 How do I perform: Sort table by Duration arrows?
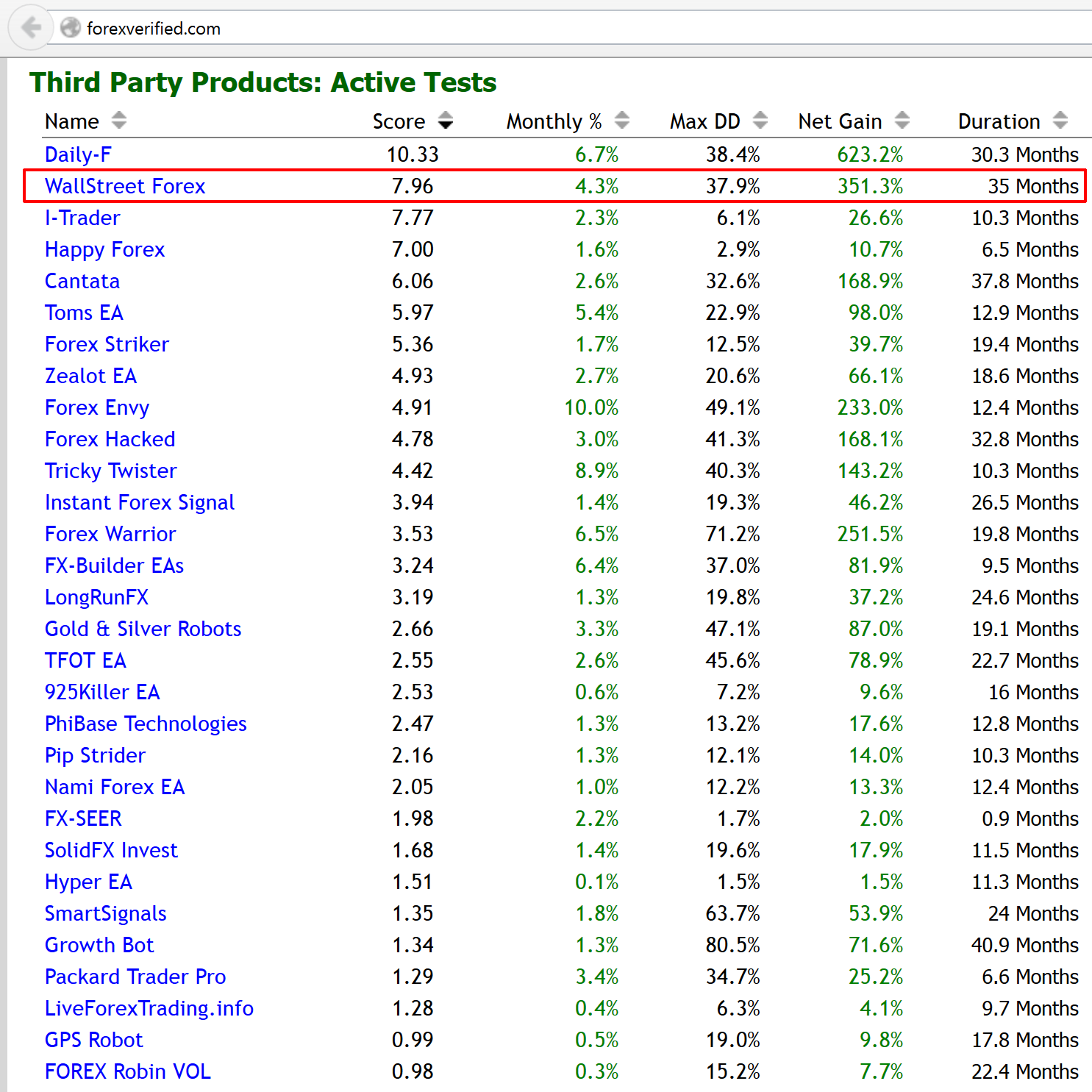pos(1060,121)
